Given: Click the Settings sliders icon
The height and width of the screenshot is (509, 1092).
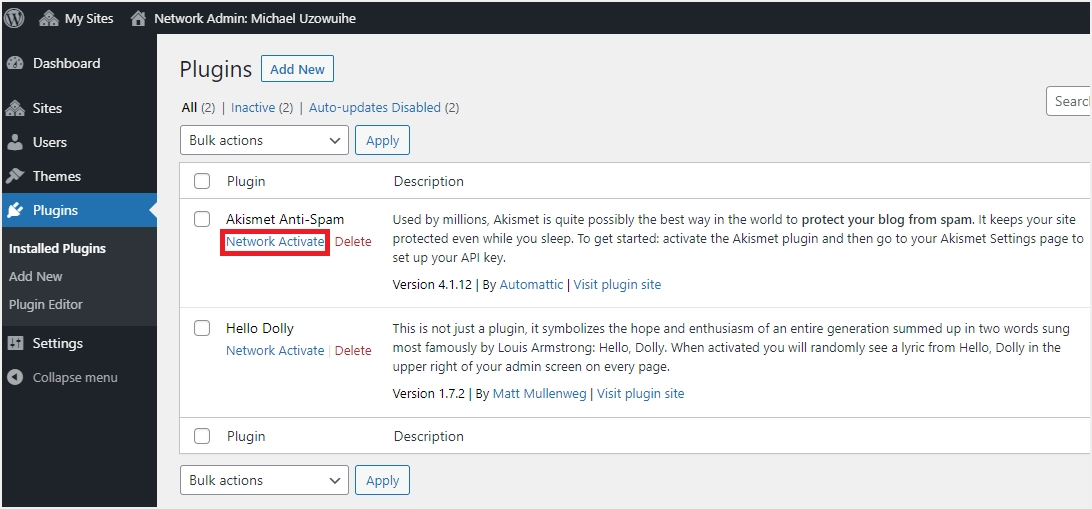Looking at the screenshot, I should [x=15, y=343].
